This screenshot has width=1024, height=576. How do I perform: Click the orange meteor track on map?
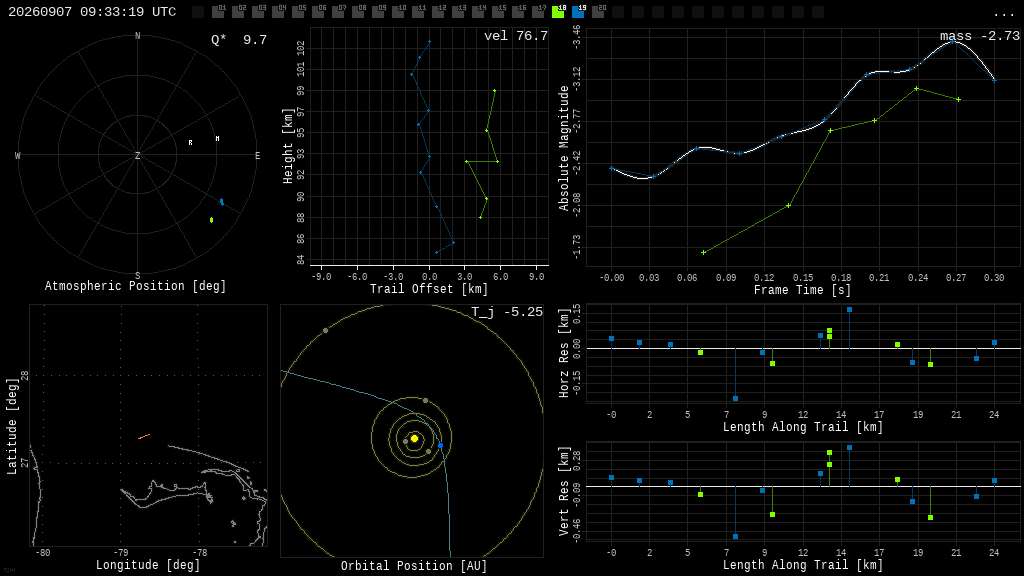tap(144, 436)
